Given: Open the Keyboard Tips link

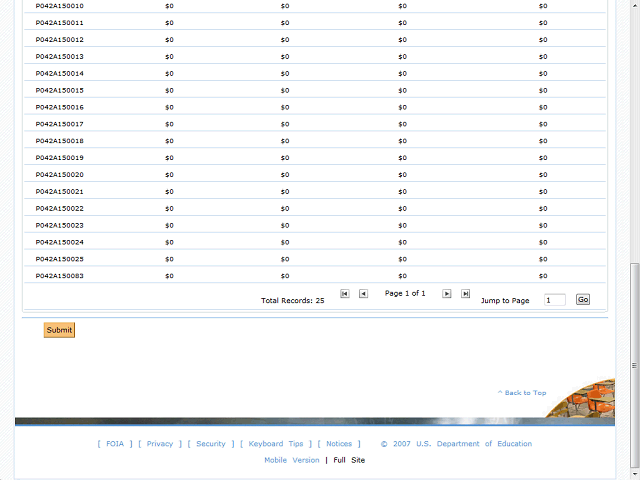Looking at the screenshot, I should click(276, 444).
